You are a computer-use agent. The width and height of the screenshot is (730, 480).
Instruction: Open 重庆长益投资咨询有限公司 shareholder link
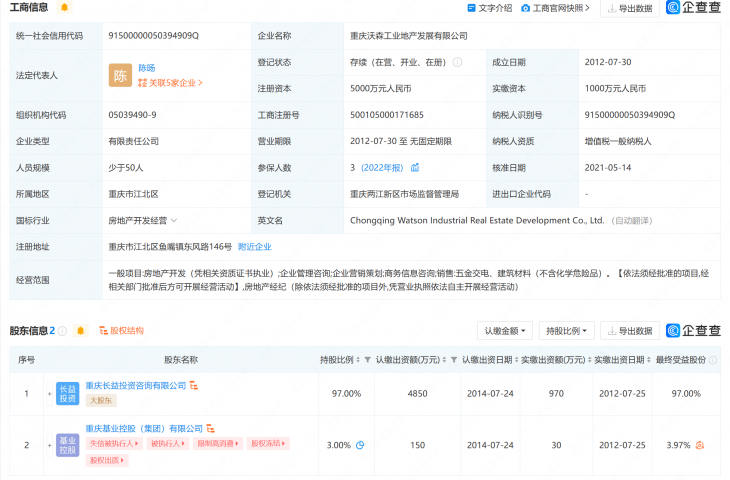pyautogui.click(x=136, y=385)
